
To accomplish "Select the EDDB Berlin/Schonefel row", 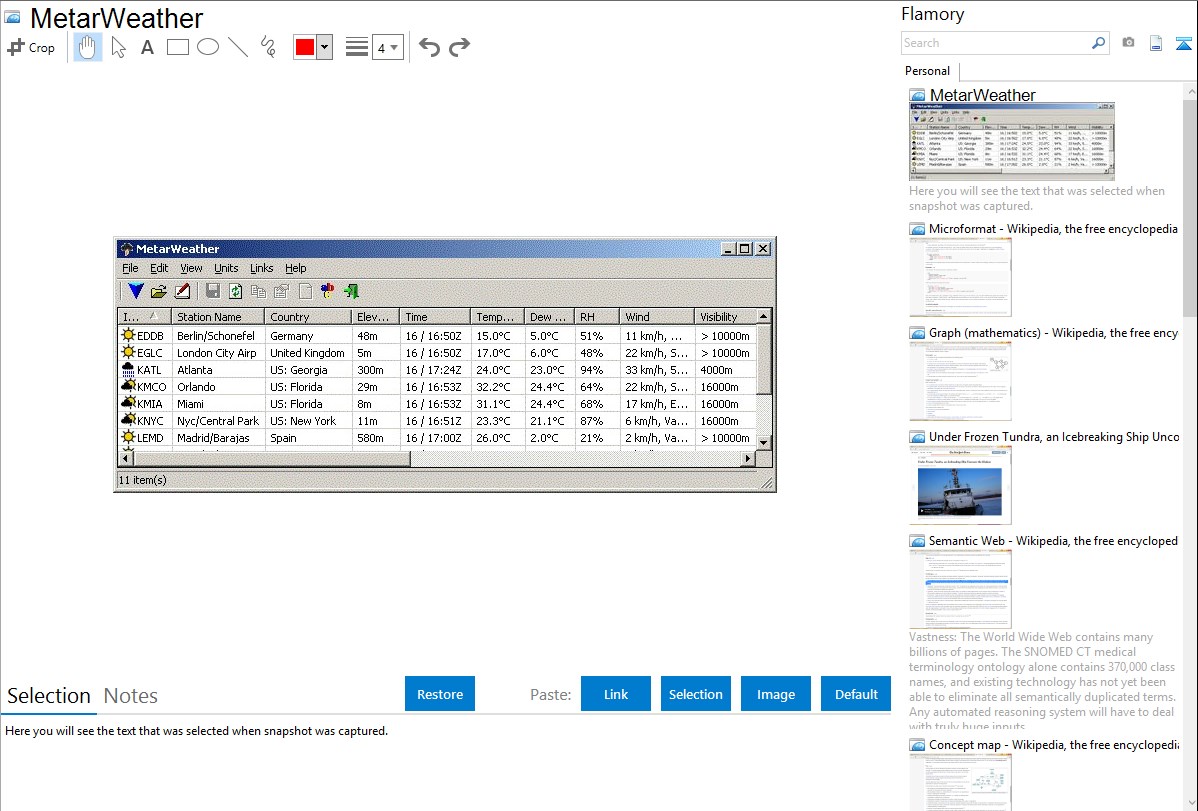I will click(437, 336).
